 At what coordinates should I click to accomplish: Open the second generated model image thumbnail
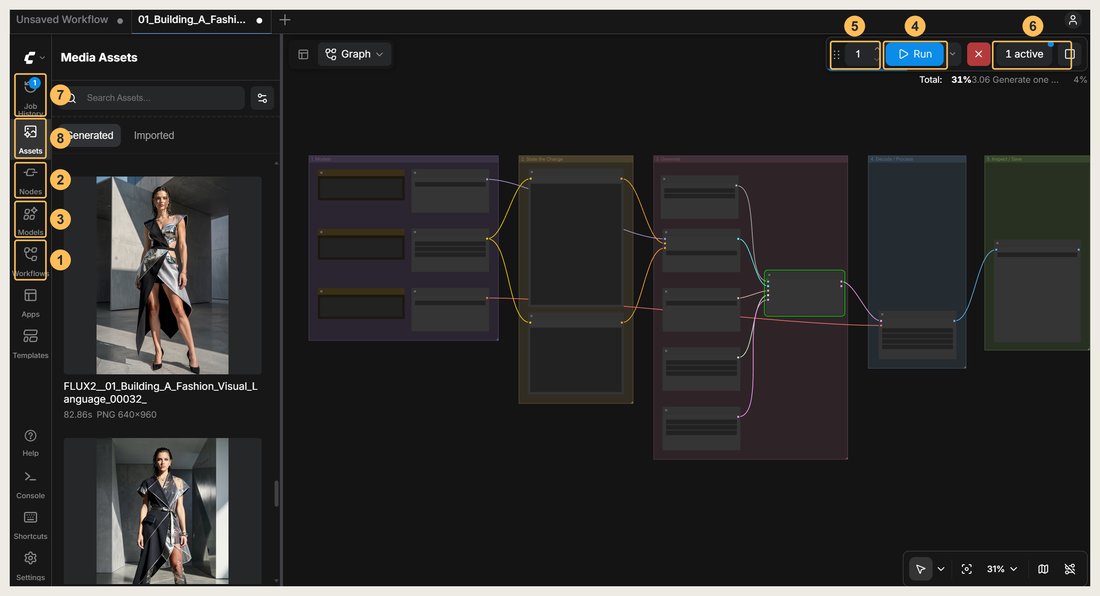pos(162,511)
